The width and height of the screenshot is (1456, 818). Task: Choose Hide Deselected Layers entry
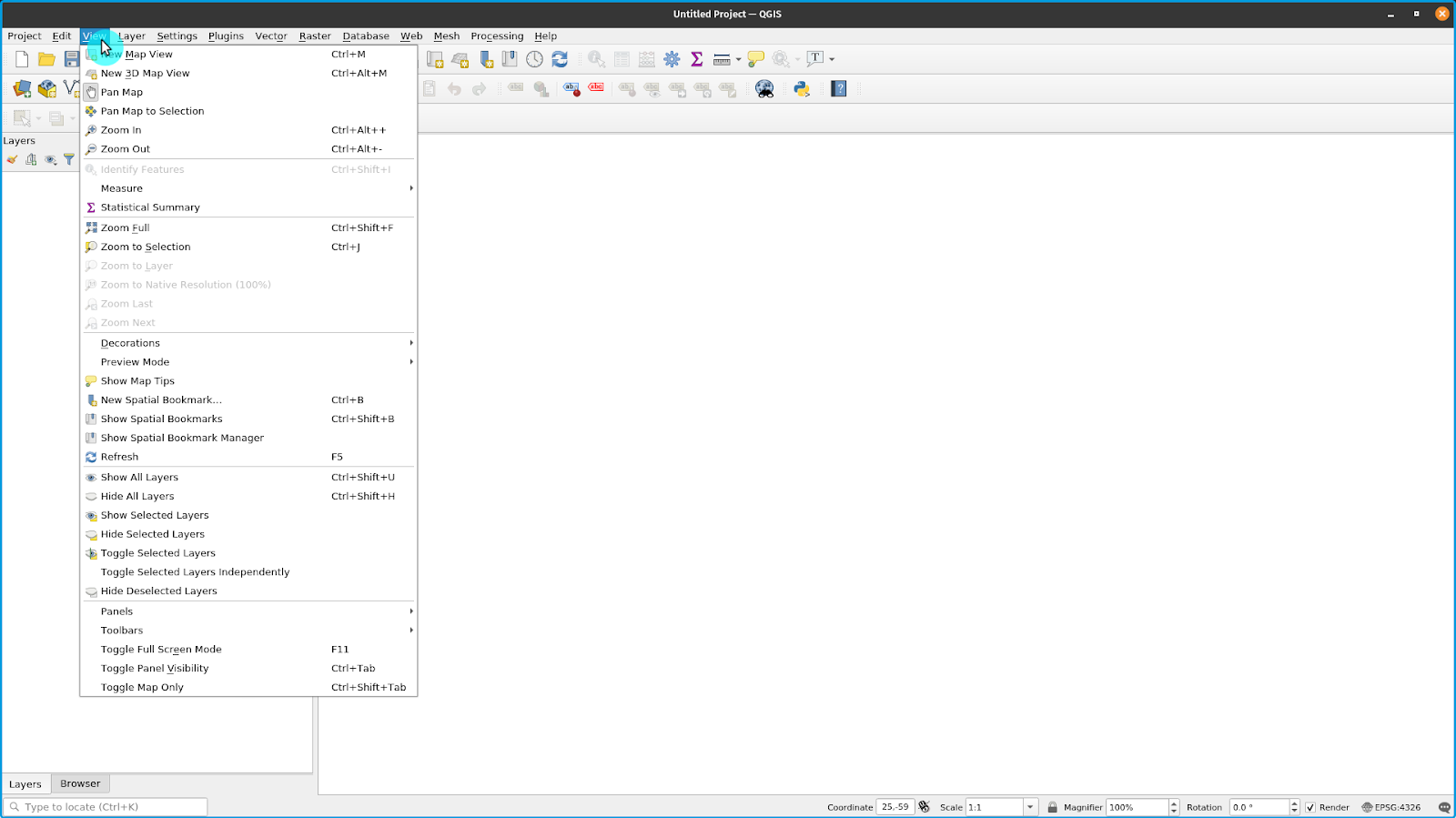(x=248, y=591)
